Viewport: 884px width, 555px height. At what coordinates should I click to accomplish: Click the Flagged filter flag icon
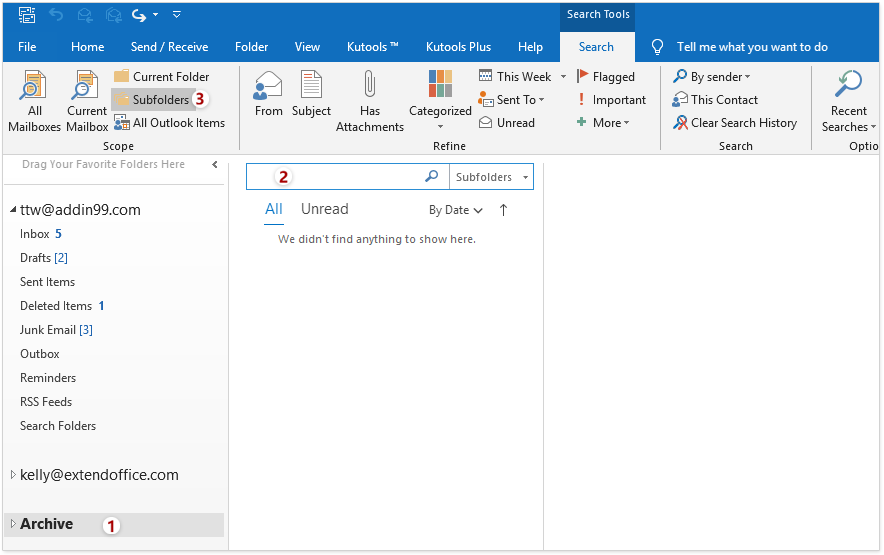coord(583,76)
